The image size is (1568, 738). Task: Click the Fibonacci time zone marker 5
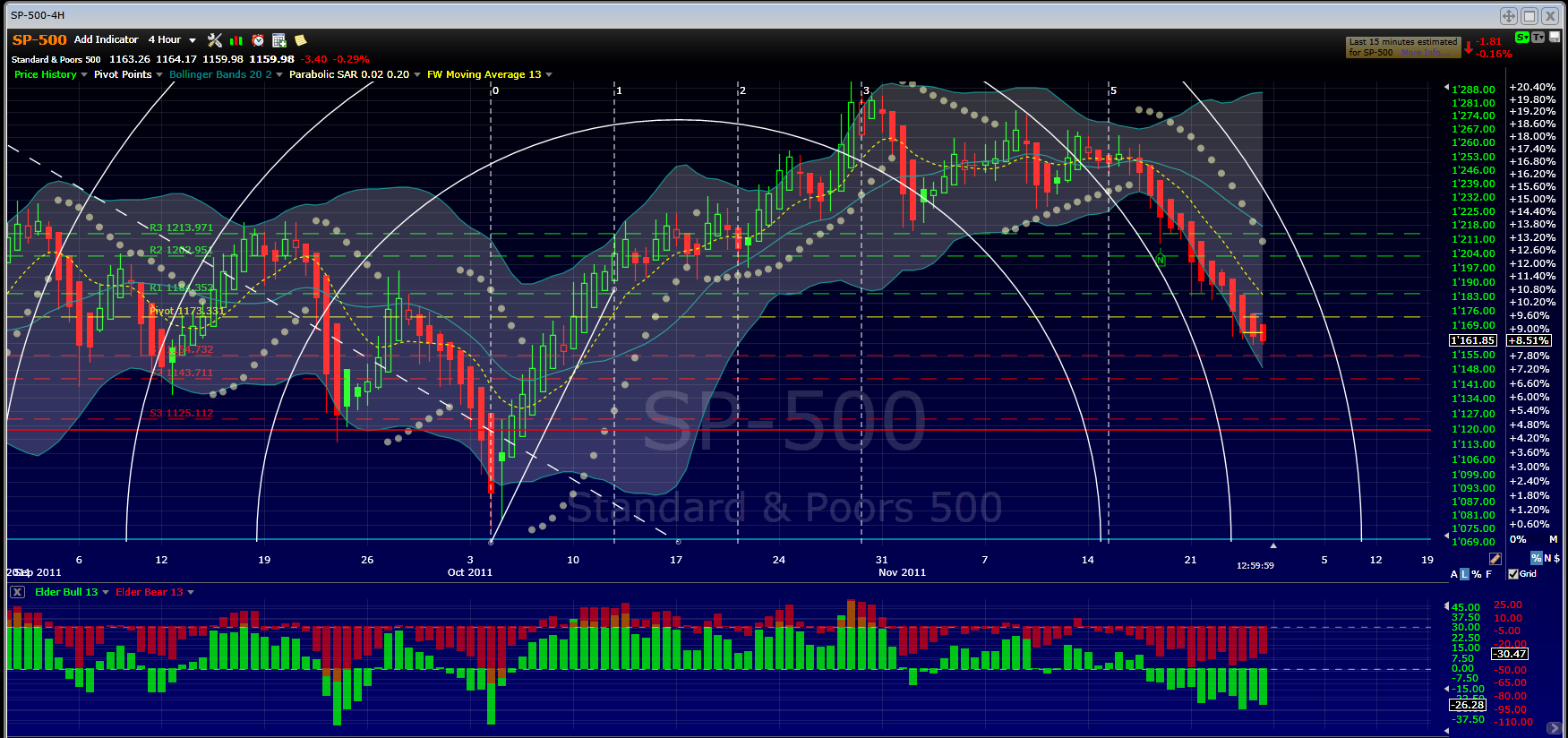click(x=1113, y=90)
